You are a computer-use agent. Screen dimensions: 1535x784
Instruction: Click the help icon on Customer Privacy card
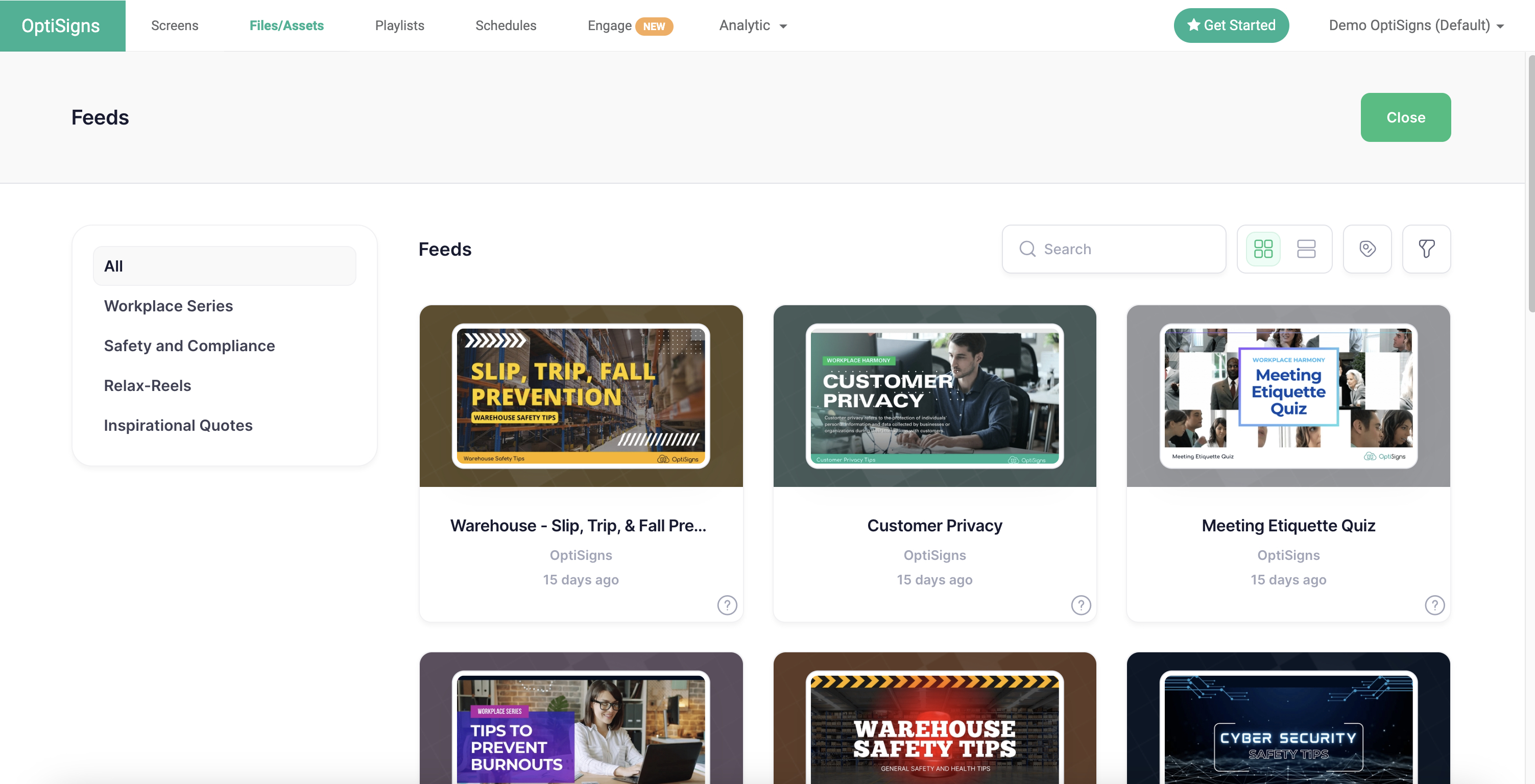(x=1081, y=605)
